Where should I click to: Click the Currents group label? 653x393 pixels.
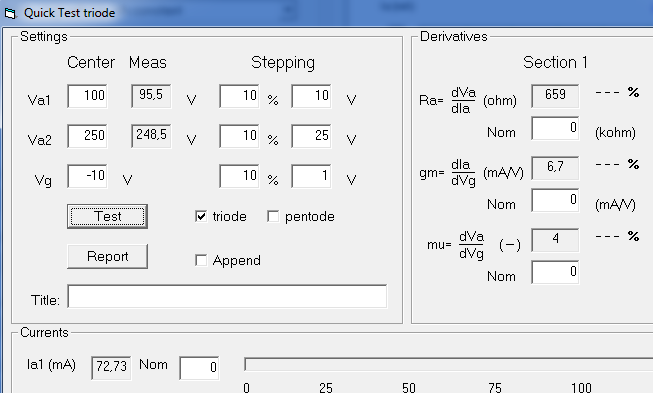click(x=44, y=333)
